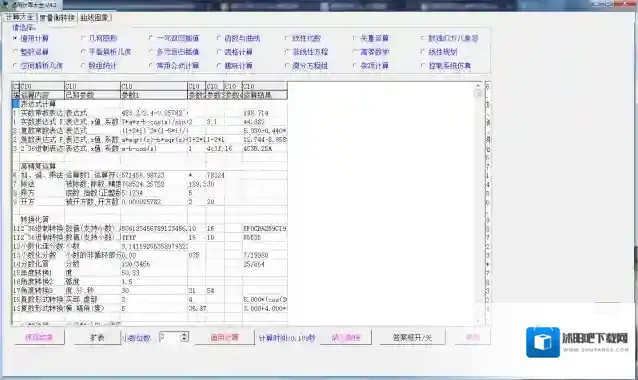Decrease decimal places with stepper down arrow
Screen dimensions: 638x380
184,339
